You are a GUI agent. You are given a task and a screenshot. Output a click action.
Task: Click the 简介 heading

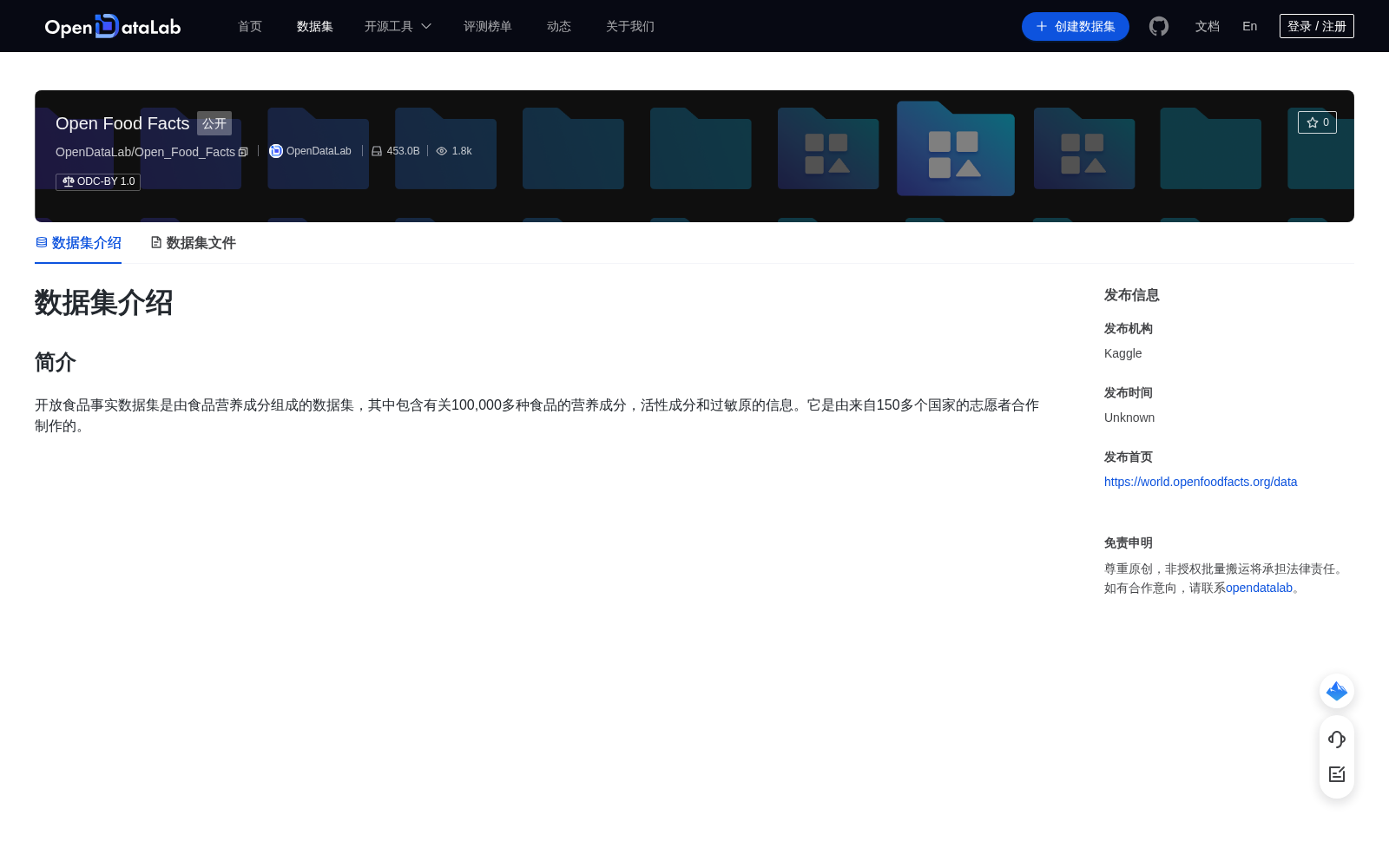click(x=56, y=362)
